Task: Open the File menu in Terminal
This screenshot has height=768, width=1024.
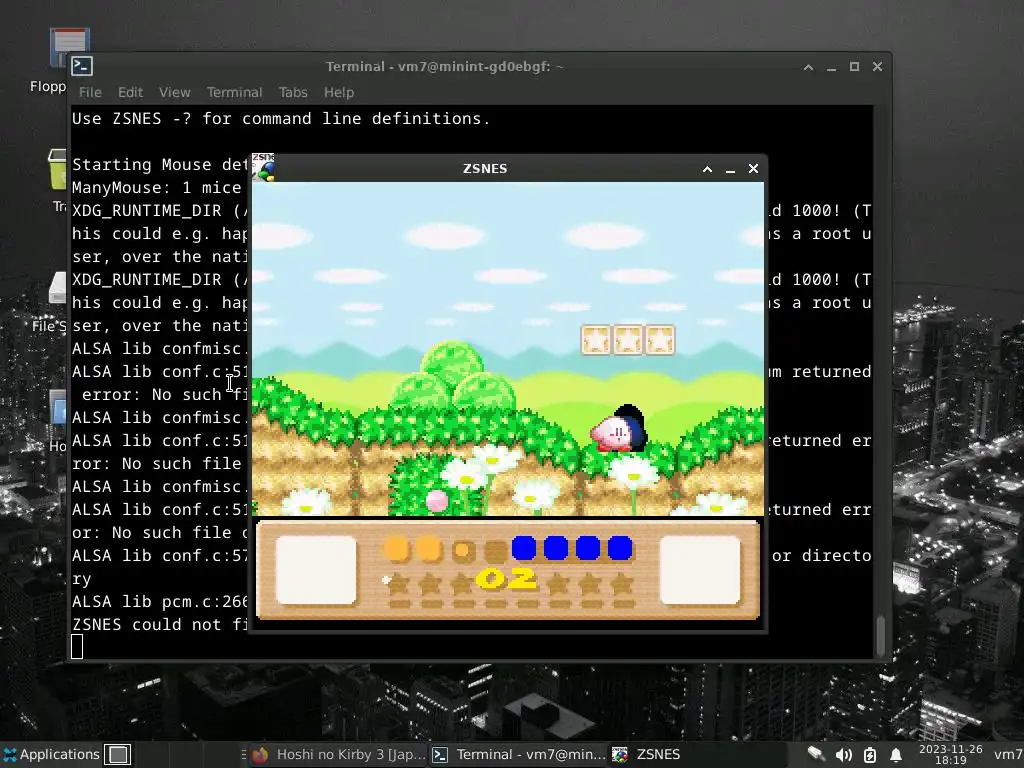Action: [90, 92]
